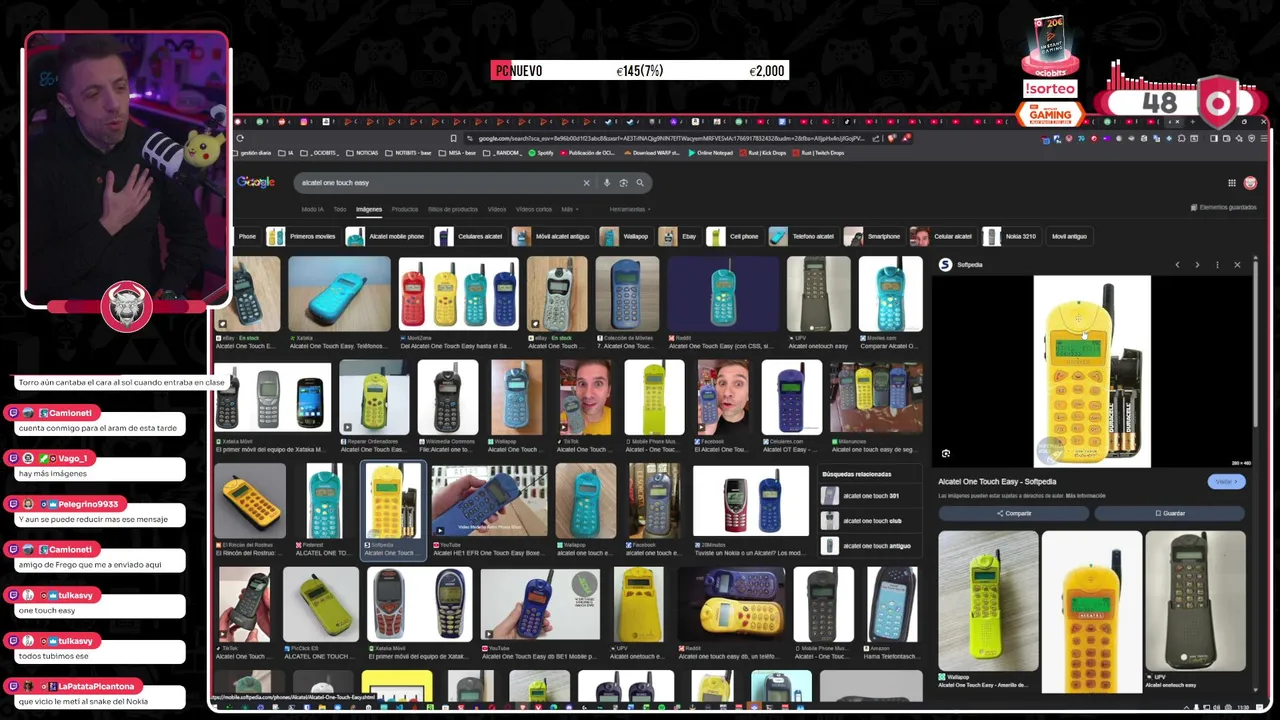Open the four colored phones Movilzona thumbnail

pyautogui.click(x=459, y=293)
